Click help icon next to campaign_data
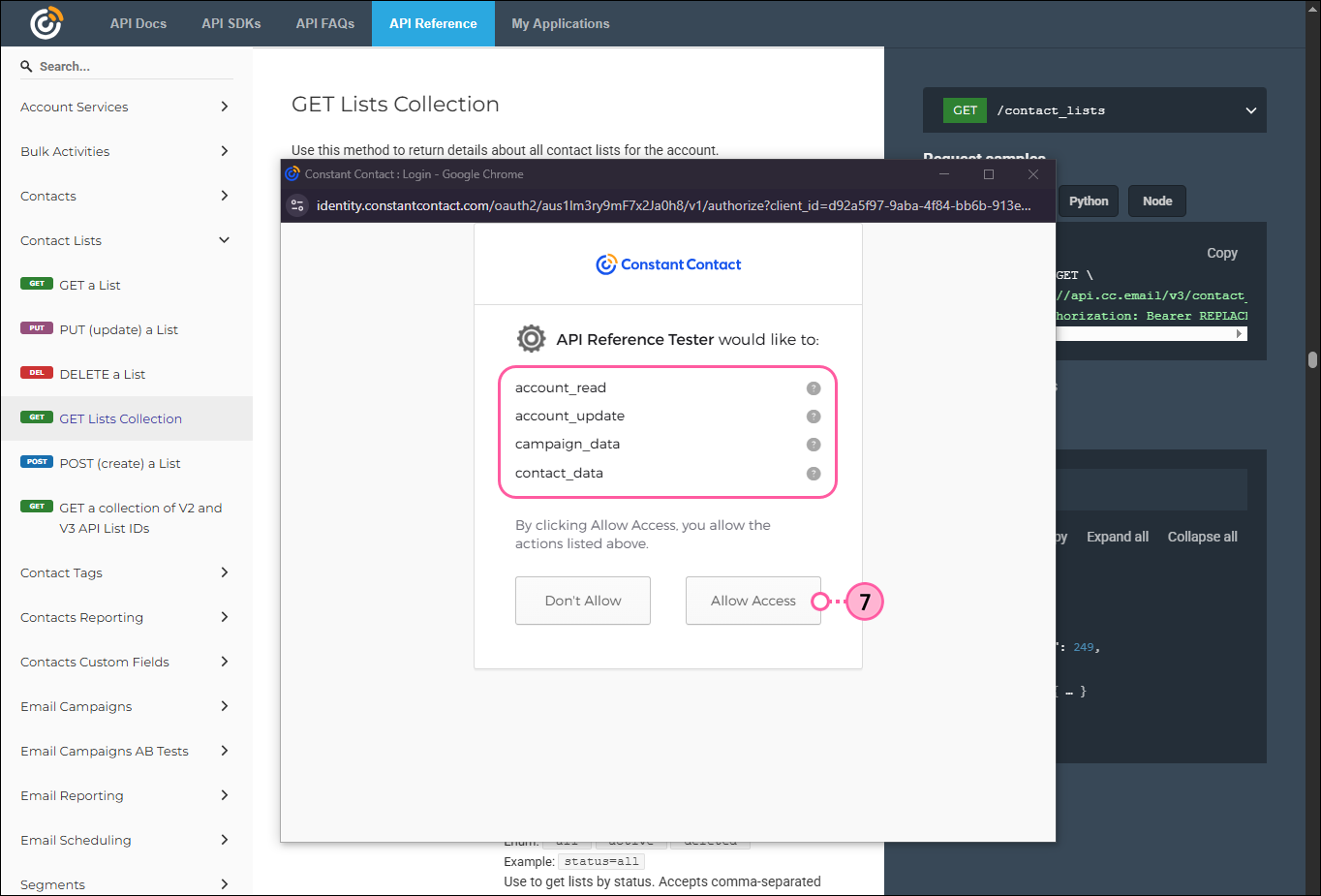Screen dimensions: 1321x896 (x=814, y=445)
